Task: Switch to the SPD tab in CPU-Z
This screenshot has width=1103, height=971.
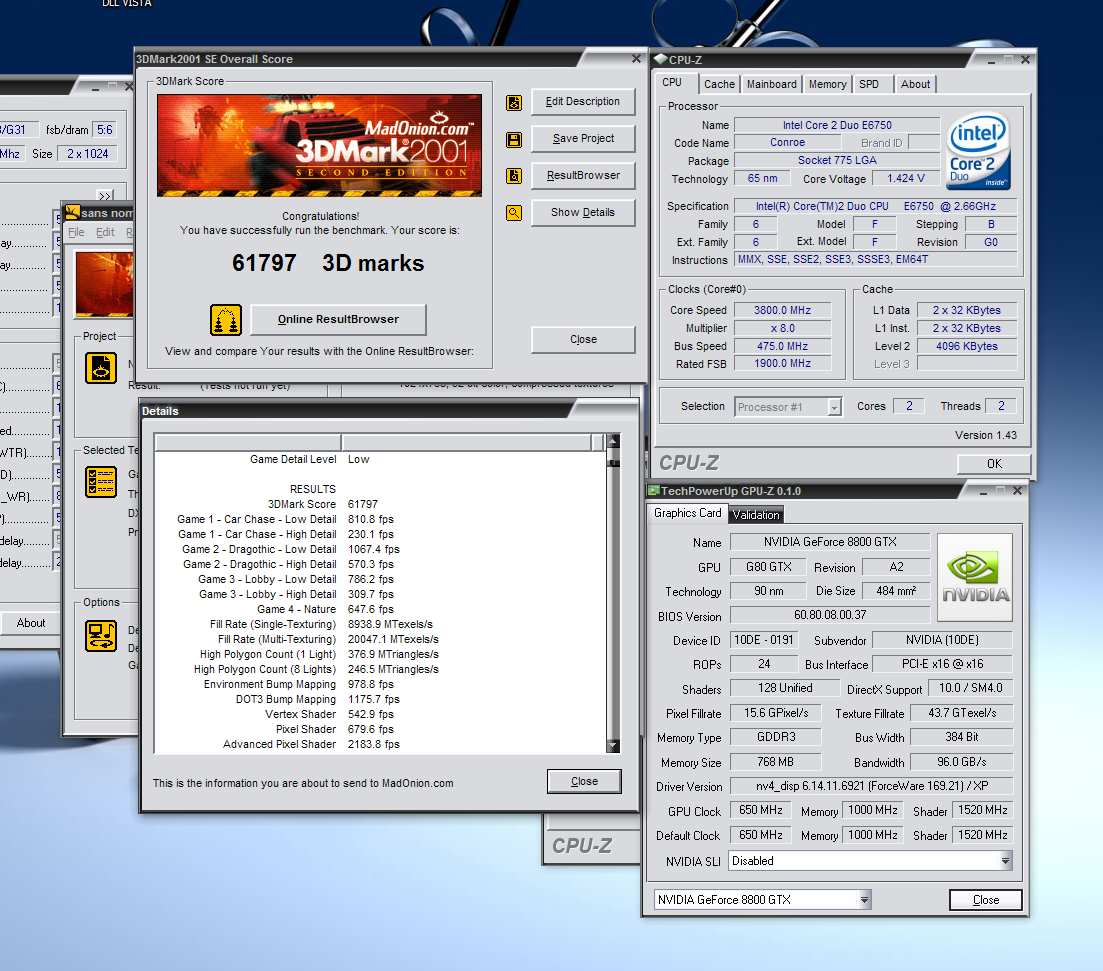Action: coord(869,84)
